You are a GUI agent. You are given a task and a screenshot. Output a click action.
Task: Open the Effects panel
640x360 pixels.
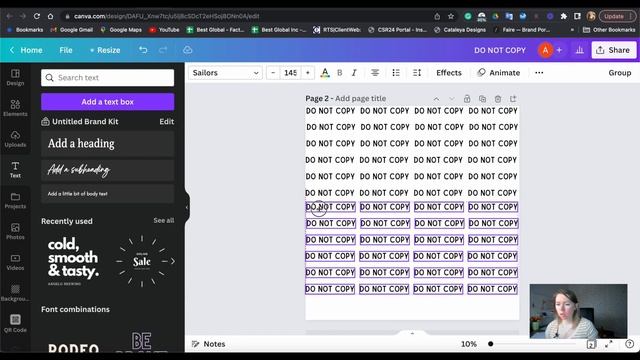pyautogui.click(x=449, y=73)
